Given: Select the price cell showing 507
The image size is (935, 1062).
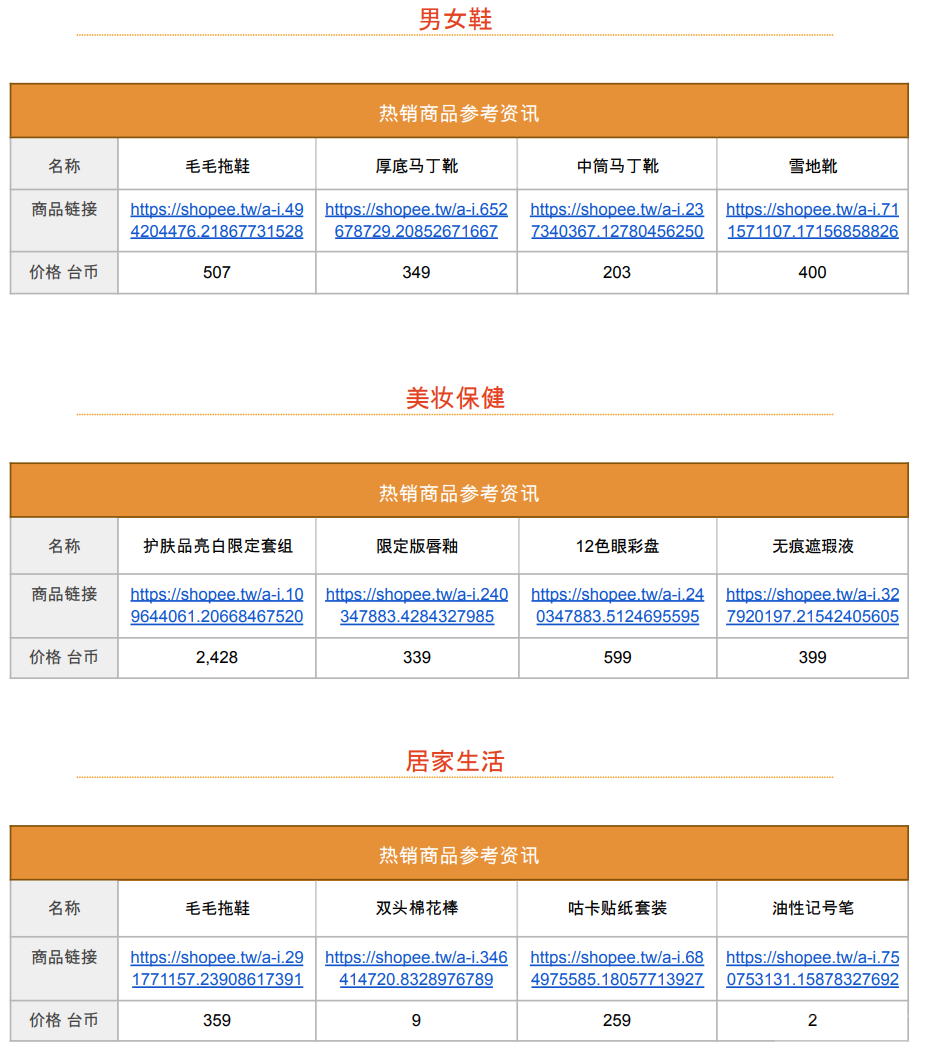Looking at the screenshot, I should pos(215,272).
